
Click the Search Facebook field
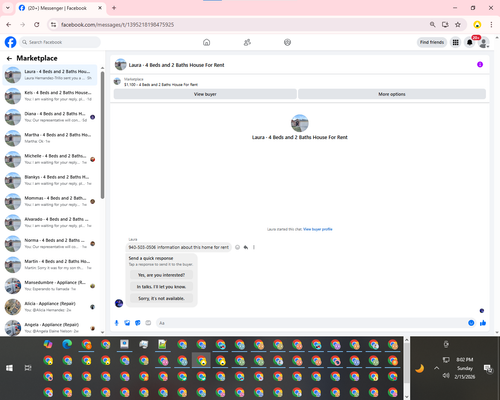coord(60,42)
